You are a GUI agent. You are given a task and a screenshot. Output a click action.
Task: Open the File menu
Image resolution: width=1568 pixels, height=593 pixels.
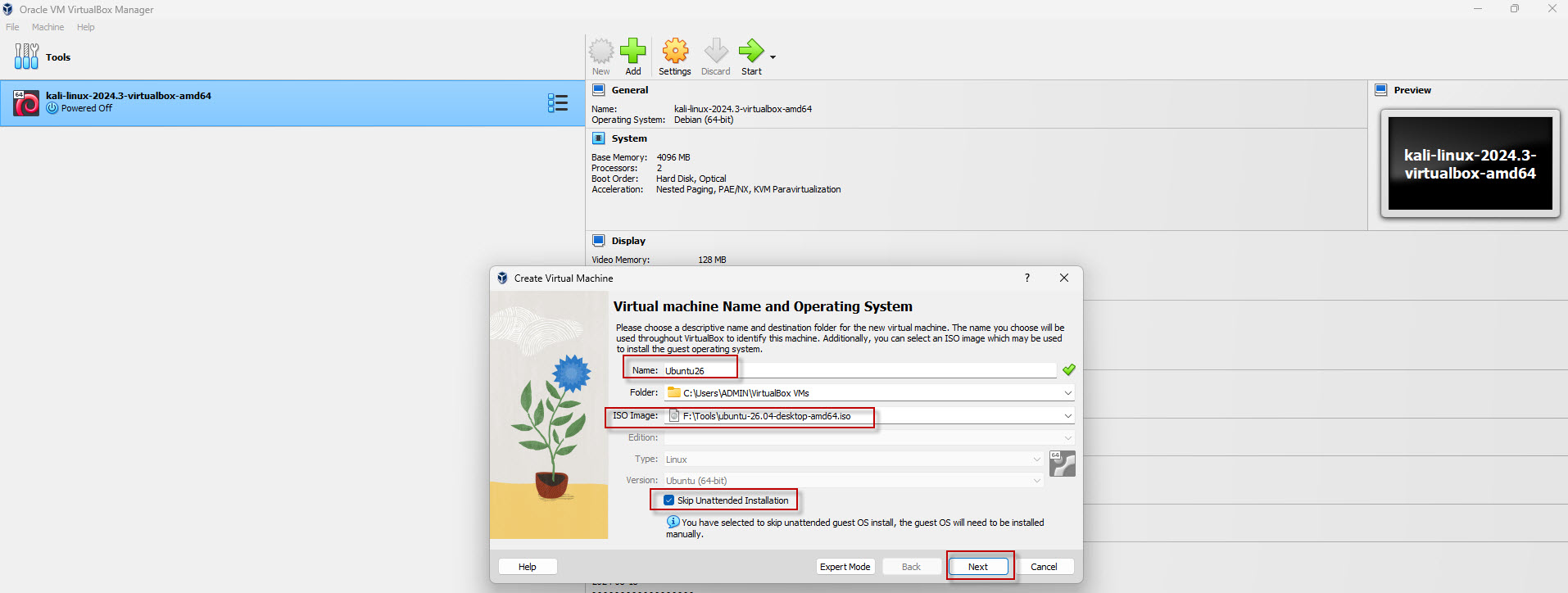[12, 27]
